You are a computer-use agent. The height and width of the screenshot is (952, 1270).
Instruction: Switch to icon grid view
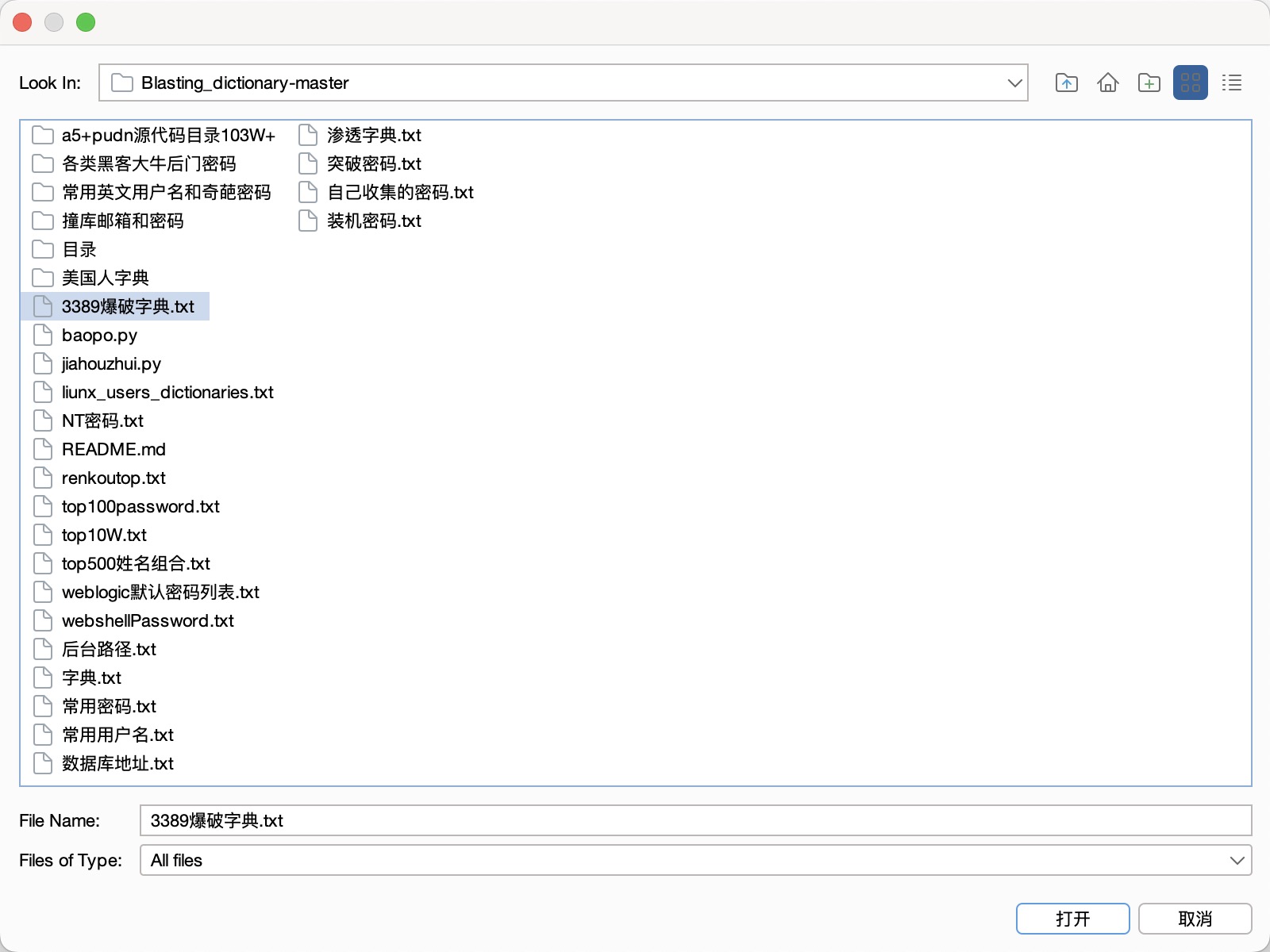click(x=1190, y=83)
